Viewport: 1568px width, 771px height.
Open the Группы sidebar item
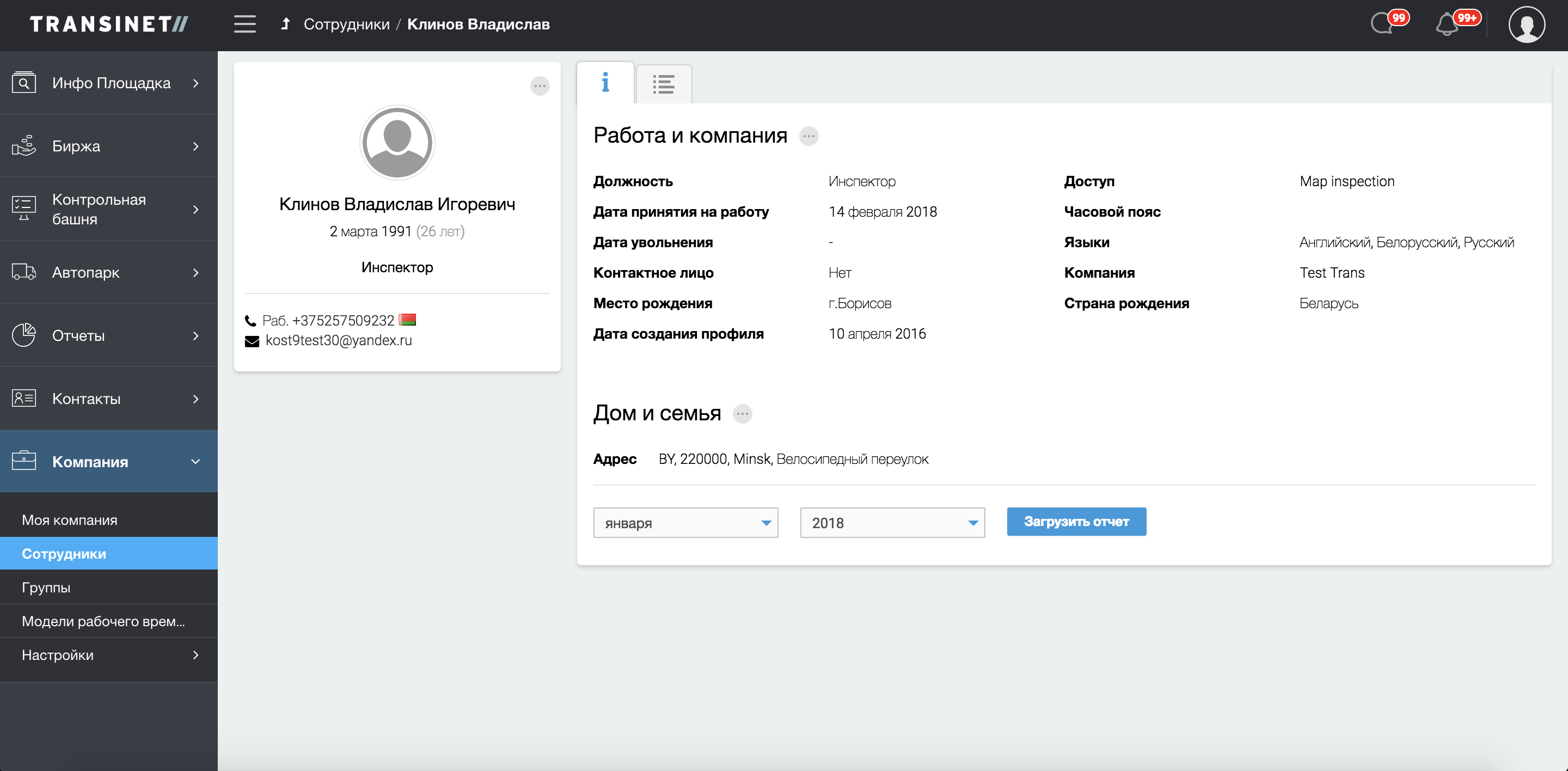46,587
